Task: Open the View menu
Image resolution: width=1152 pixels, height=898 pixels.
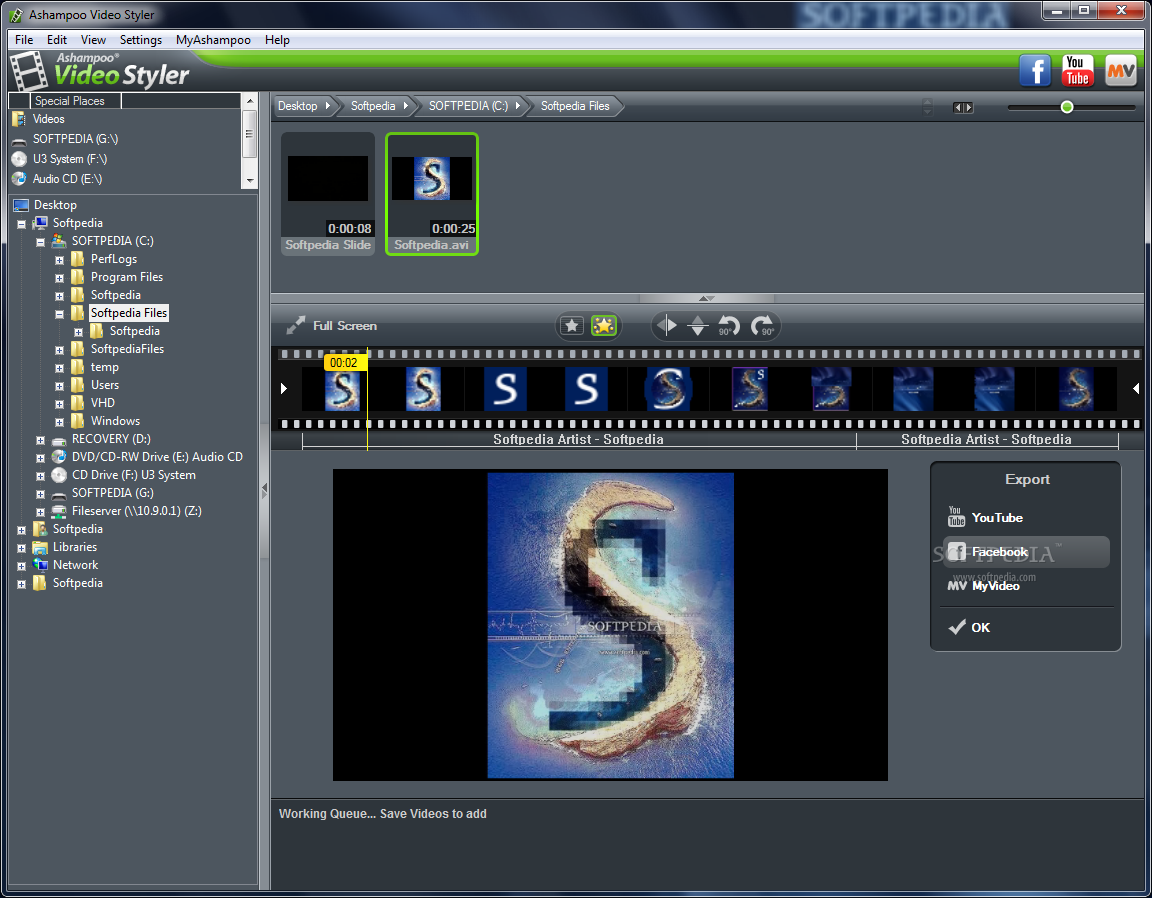Action: pyautogui.click(x=93, y=40)
